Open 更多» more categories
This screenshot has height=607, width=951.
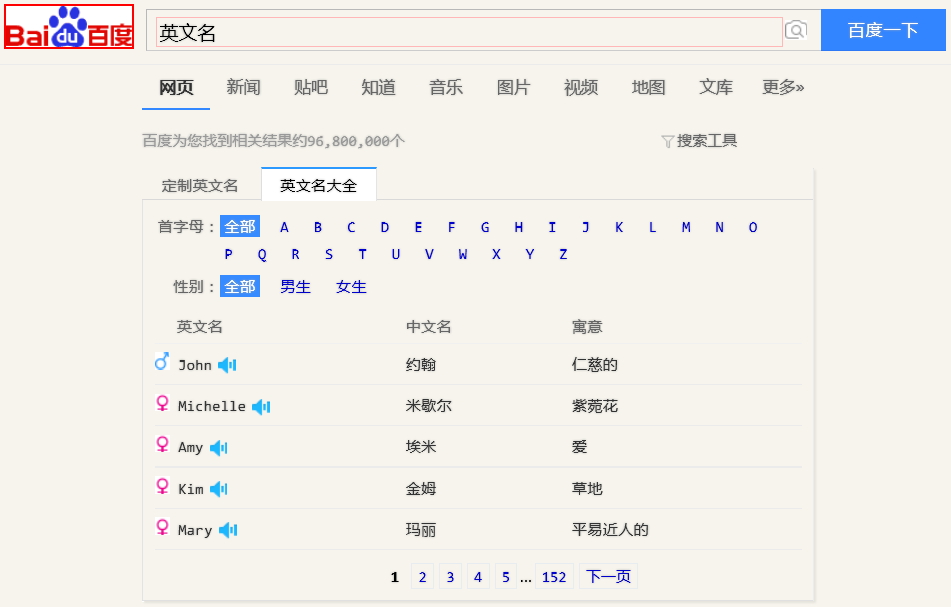point(783,87)
